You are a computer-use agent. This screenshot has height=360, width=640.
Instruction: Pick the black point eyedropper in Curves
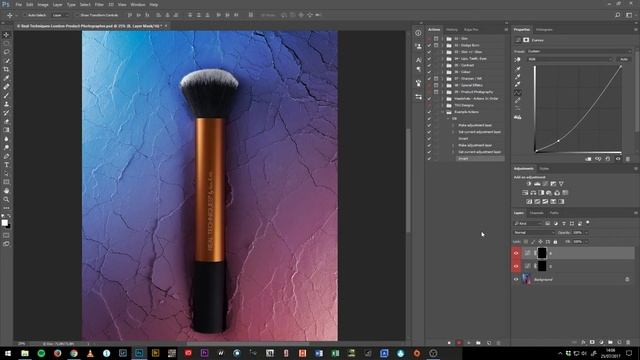518,68
